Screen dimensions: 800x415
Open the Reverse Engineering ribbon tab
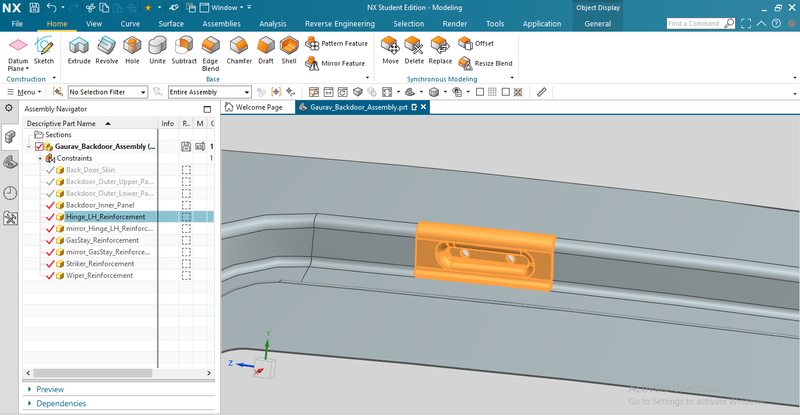tap(345, 23)
